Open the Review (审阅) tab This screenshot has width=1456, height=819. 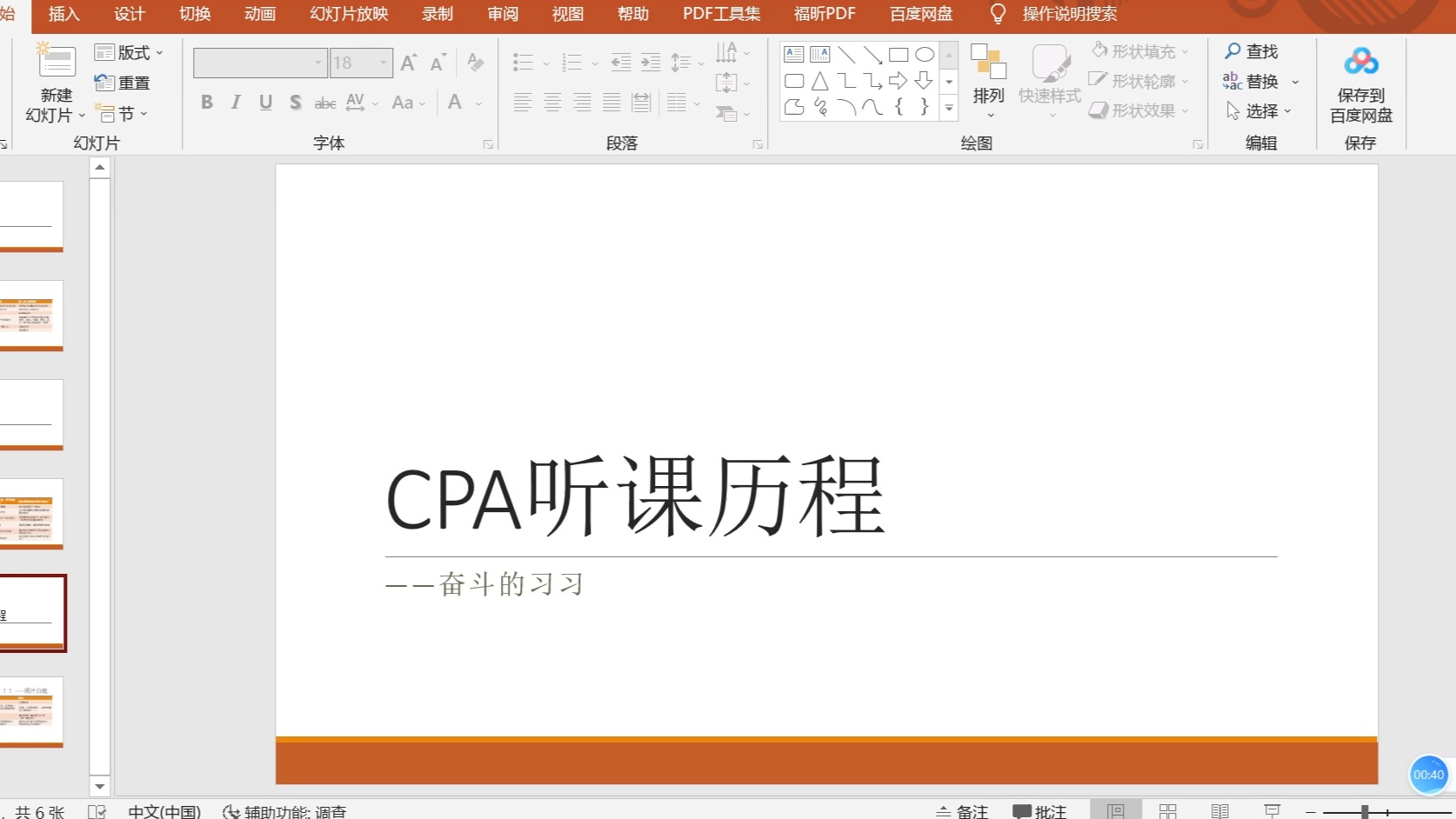[x=503, y=14]
